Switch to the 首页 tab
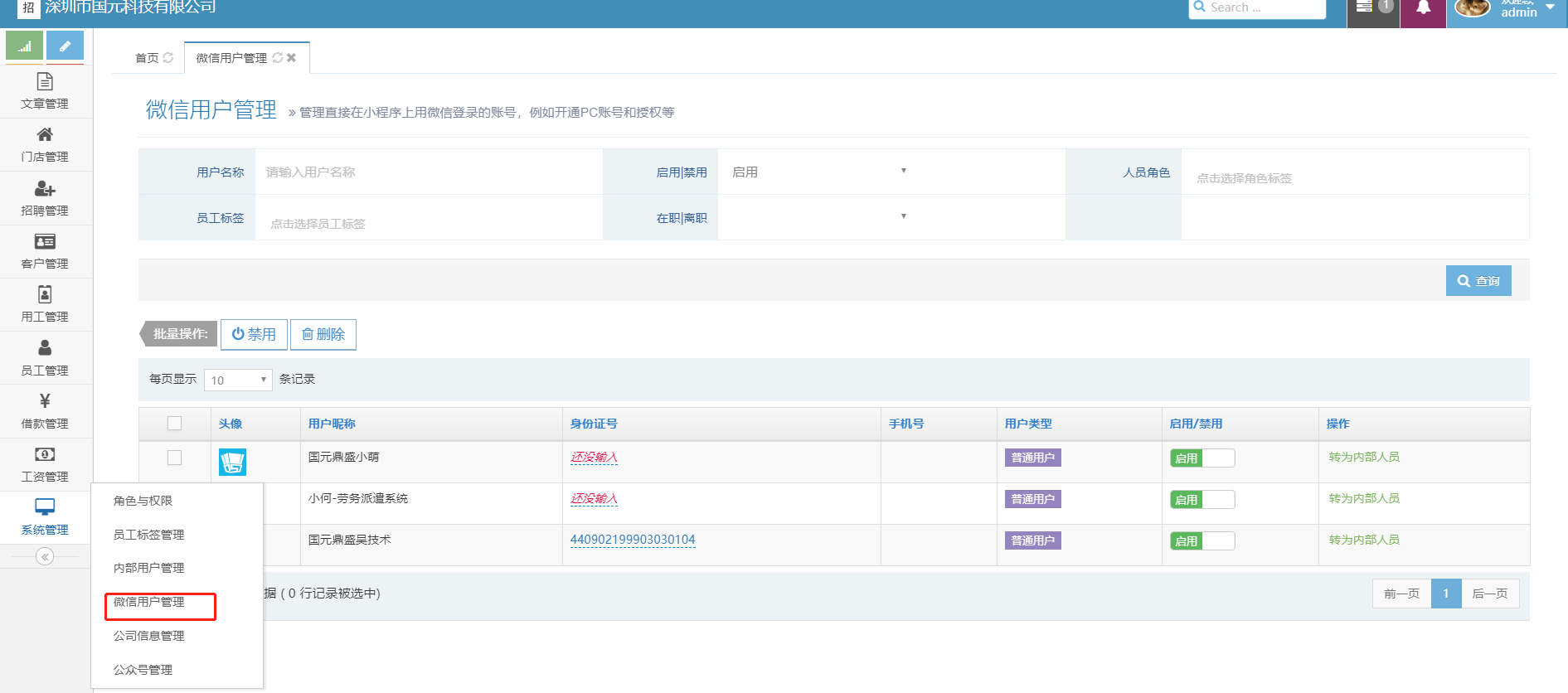This screenshot has height=693, width=1568. [x=147, y=58]
